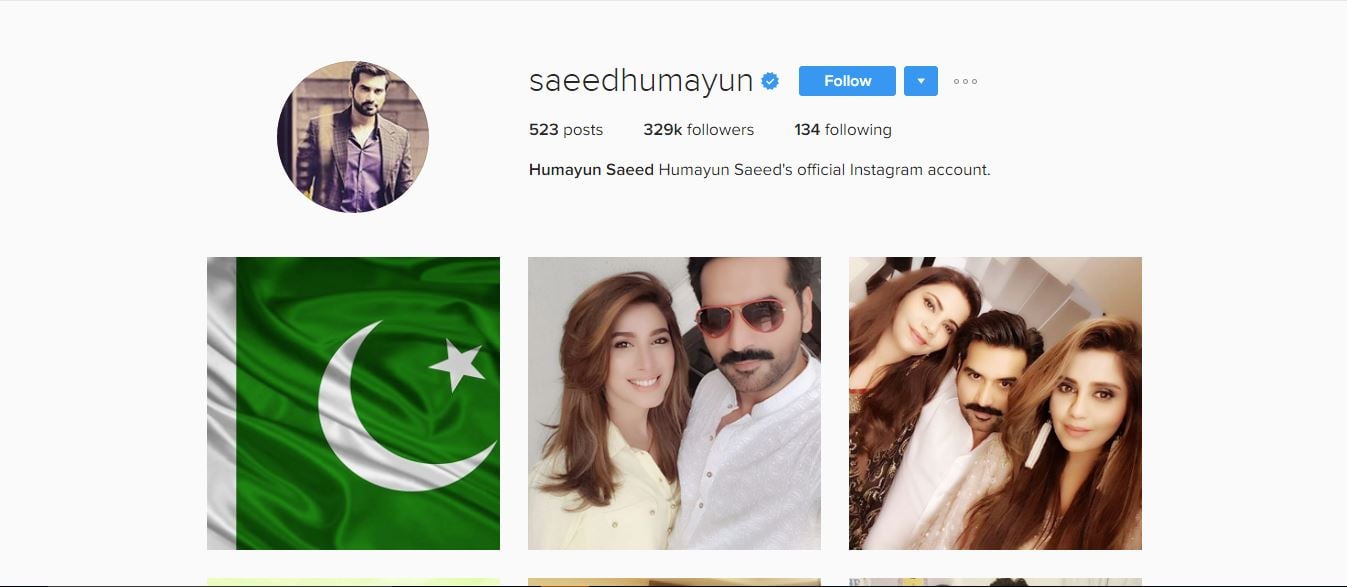Screen dimensions: 1347x587
Task: Open partially visible middle bottom post
Action: coord(674,582)
